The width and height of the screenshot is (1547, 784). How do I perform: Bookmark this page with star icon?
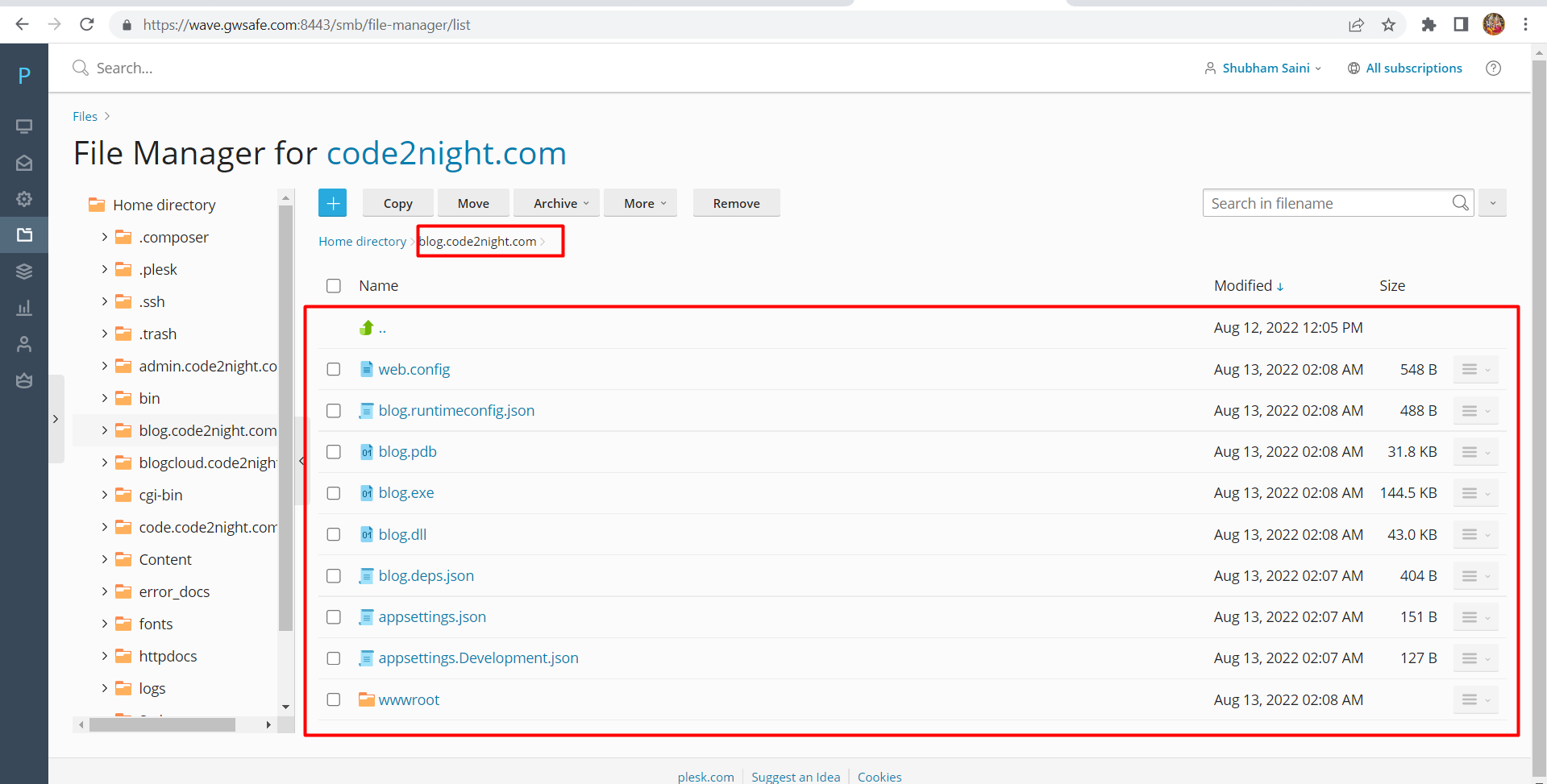coord(1388,25)
